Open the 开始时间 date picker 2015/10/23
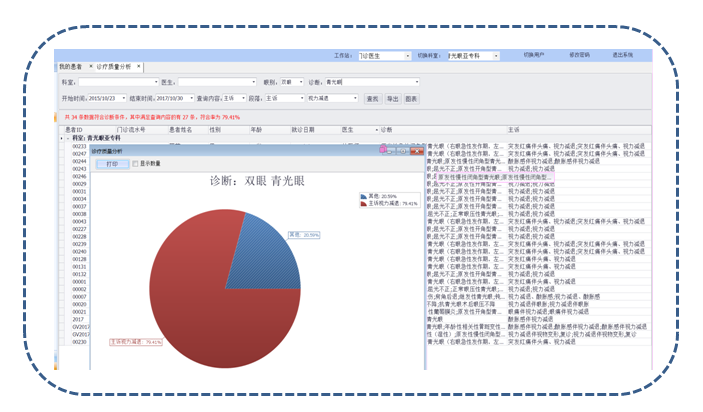The height and width of the screenshot is (412, 703). click(124, 98)
